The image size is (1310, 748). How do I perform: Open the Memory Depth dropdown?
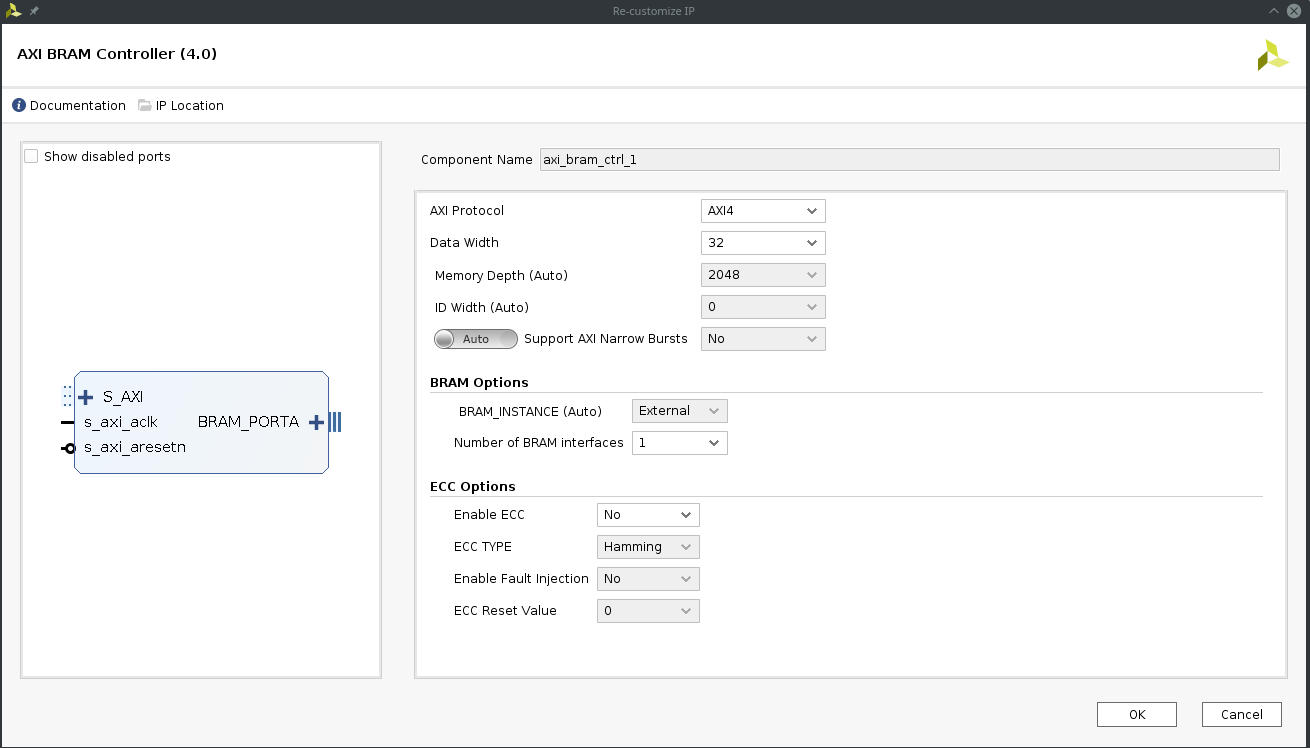[762, 275]
